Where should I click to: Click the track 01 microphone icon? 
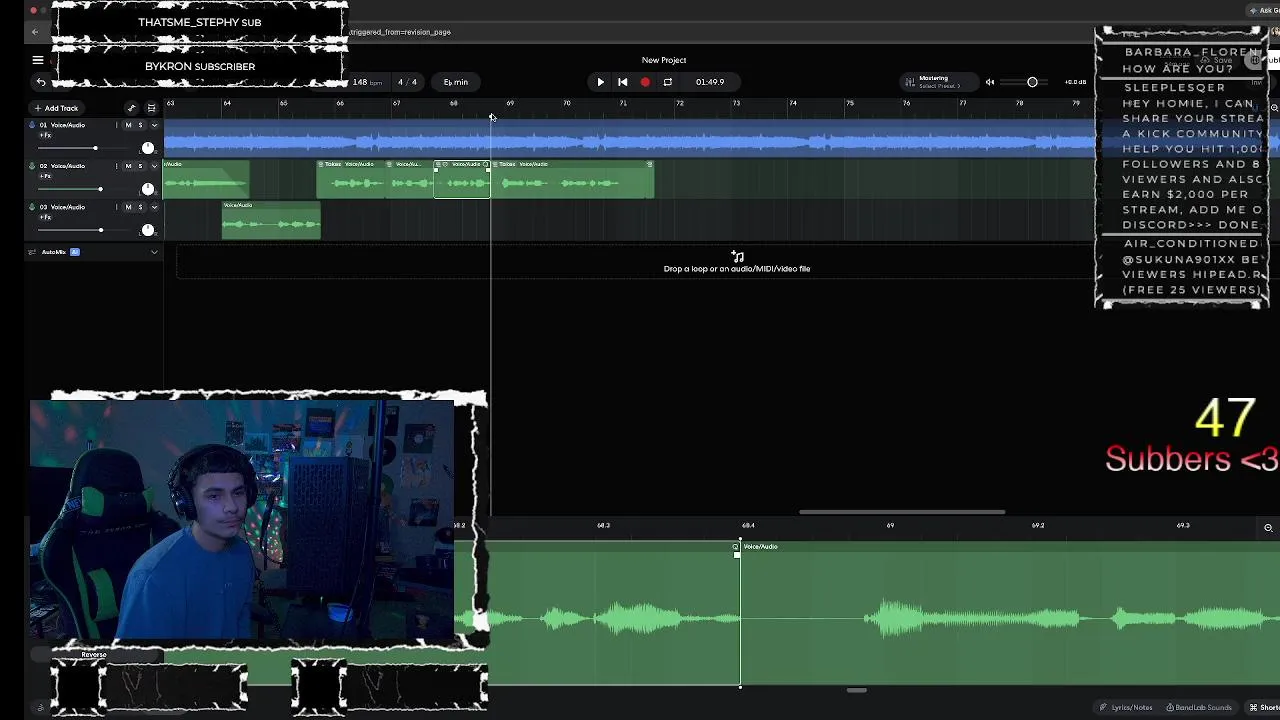(x=32, y=125)
